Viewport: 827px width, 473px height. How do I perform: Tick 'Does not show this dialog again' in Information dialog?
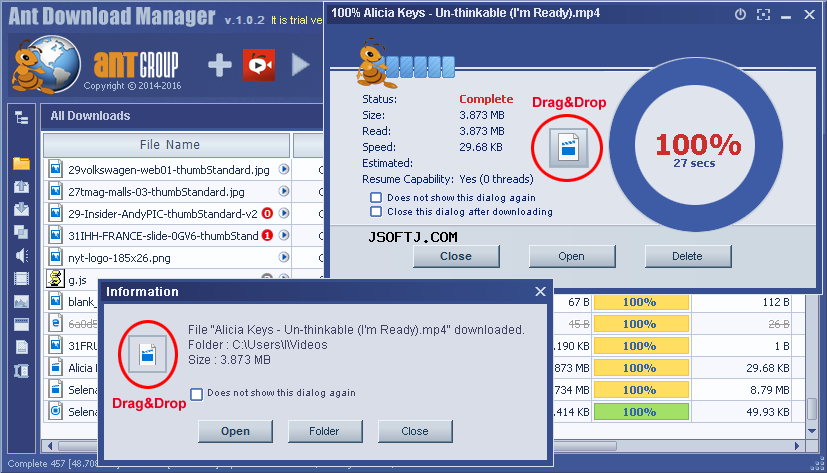[x=196, y=394]
